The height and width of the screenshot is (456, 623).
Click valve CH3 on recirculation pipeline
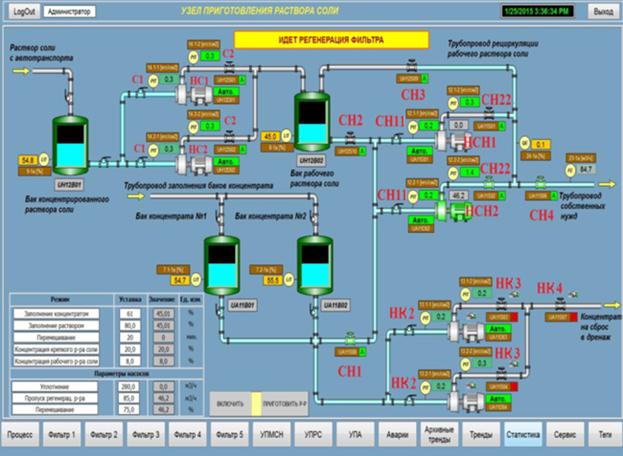412,65
